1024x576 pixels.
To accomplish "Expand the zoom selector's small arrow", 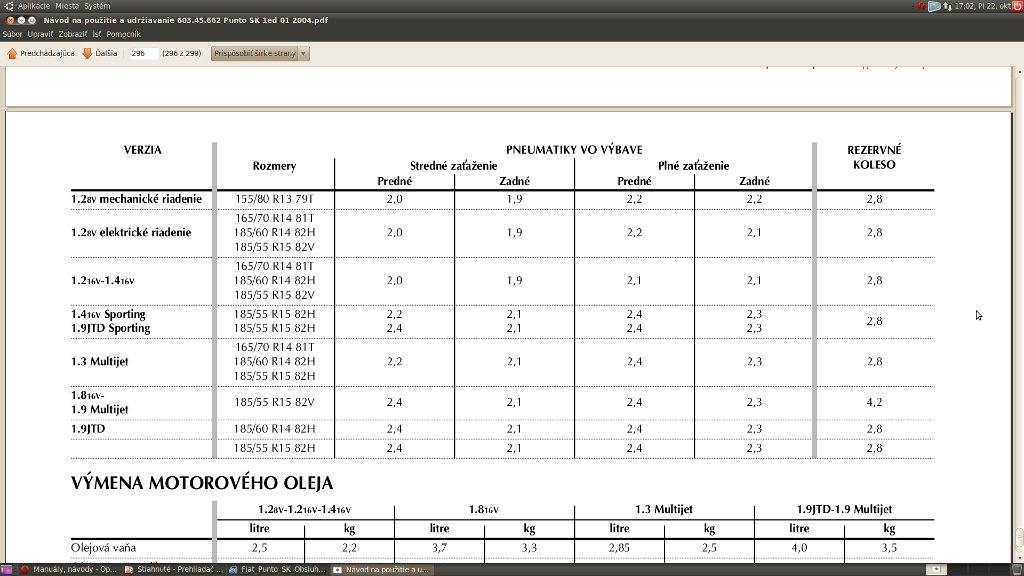I will click(301, 53).
